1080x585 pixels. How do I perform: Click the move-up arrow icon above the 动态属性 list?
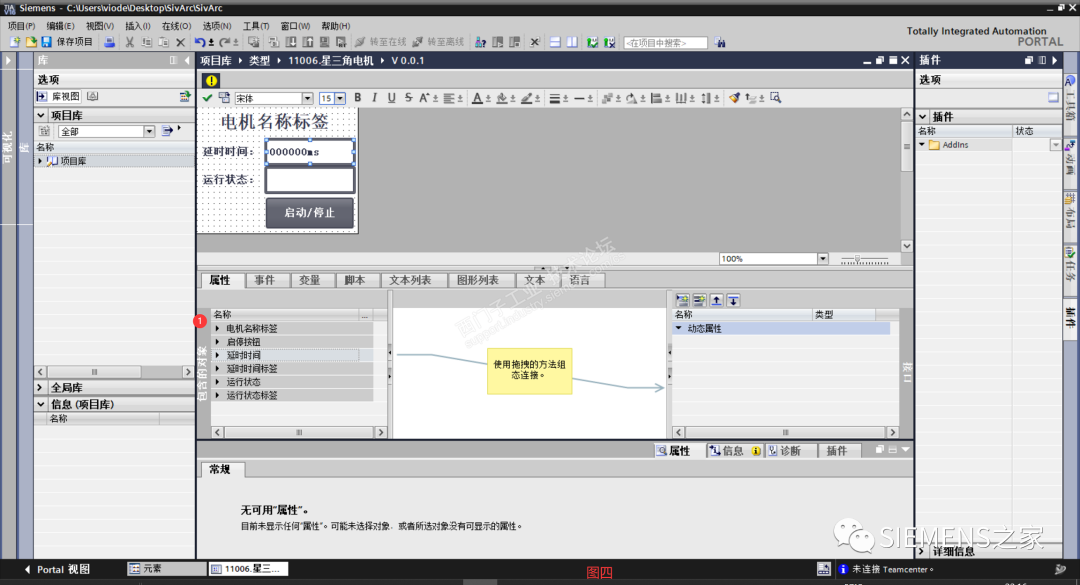click(718, 300)
